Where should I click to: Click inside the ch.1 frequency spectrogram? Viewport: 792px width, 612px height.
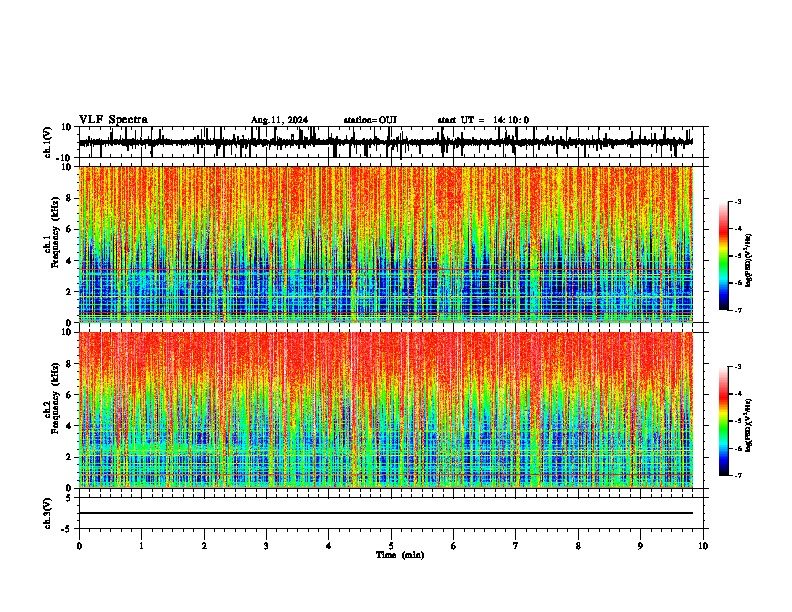386,244
